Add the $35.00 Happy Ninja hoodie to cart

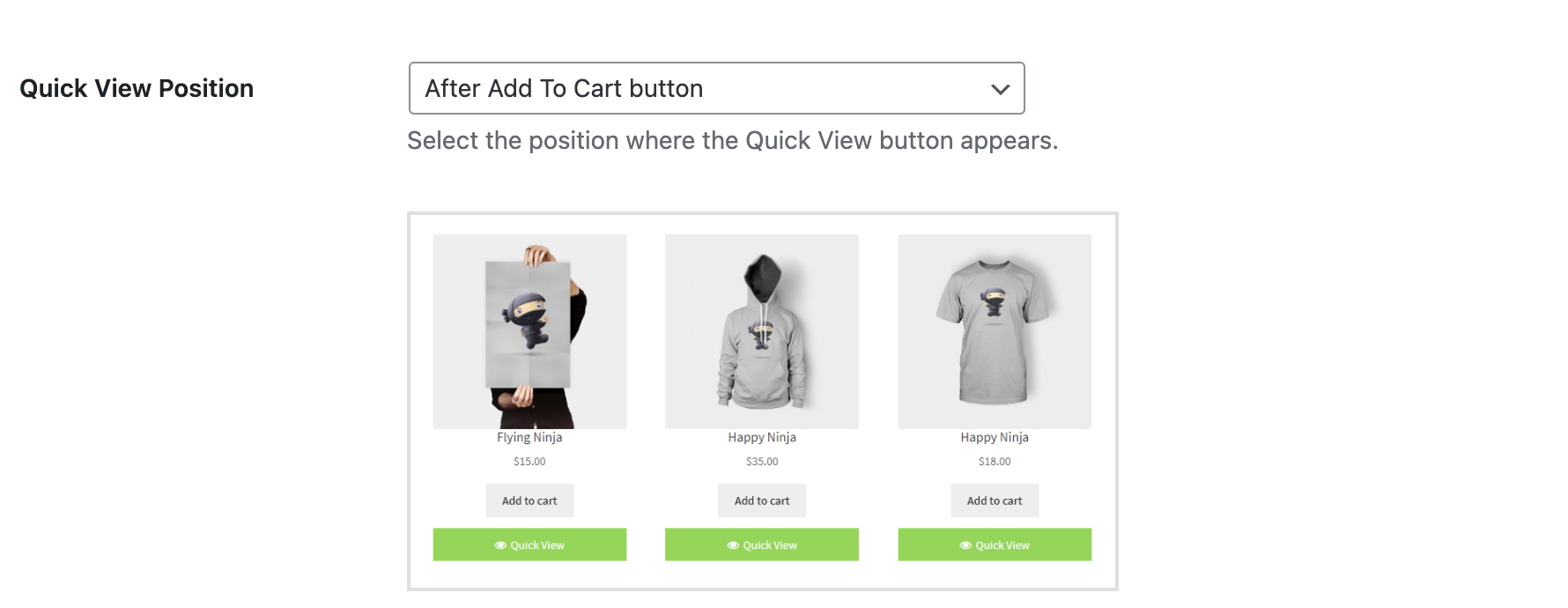(x=762, y=500)
